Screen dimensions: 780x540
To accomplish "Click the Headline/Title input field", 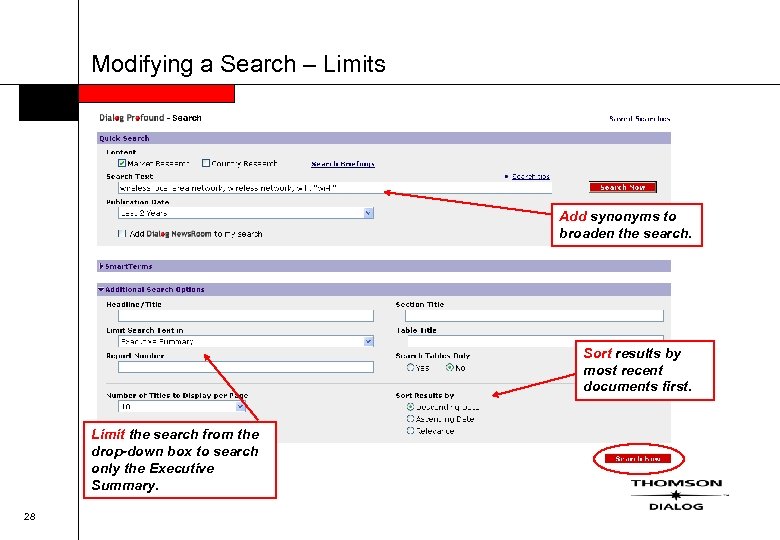I will click(246, 316).
